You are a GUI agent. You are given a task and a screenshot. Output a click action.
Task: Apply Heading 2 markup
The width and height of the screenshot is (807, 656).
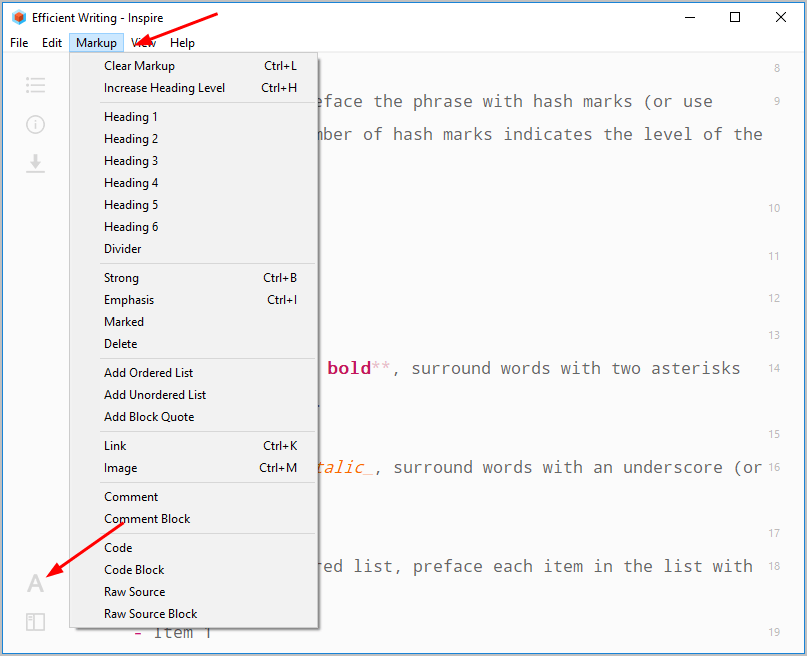coord(194,139)
